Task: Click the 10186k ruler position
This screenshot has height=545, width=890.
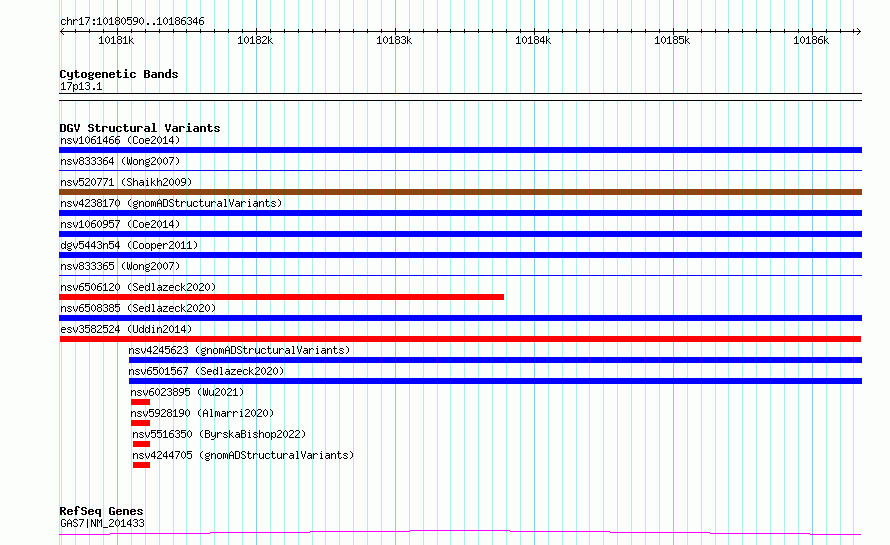Action: [x=811, y=40]
